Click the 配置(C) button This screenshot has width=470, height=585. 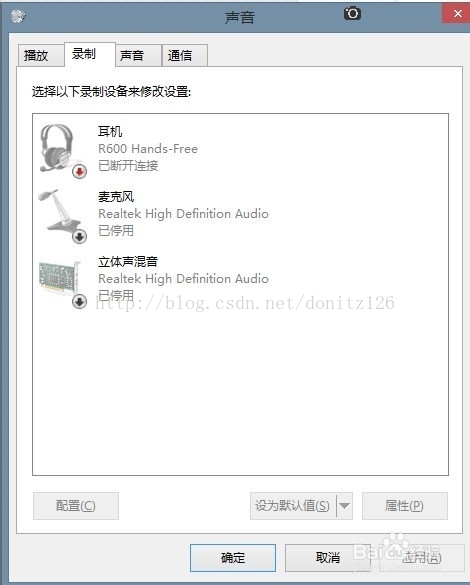76,506
